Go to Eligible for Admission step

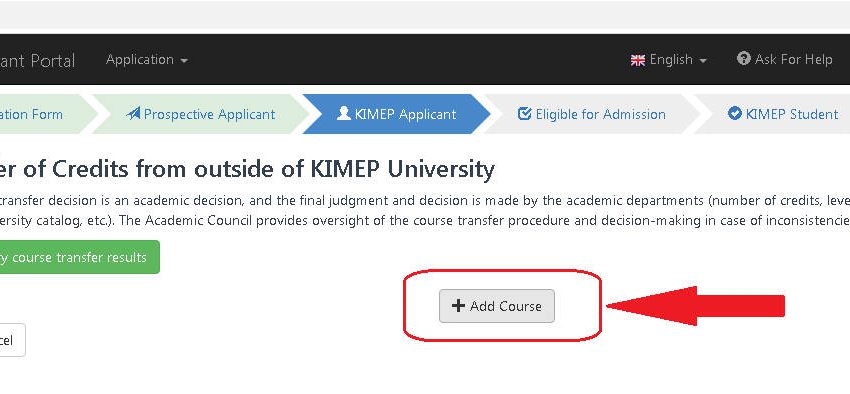pos(591,114)
